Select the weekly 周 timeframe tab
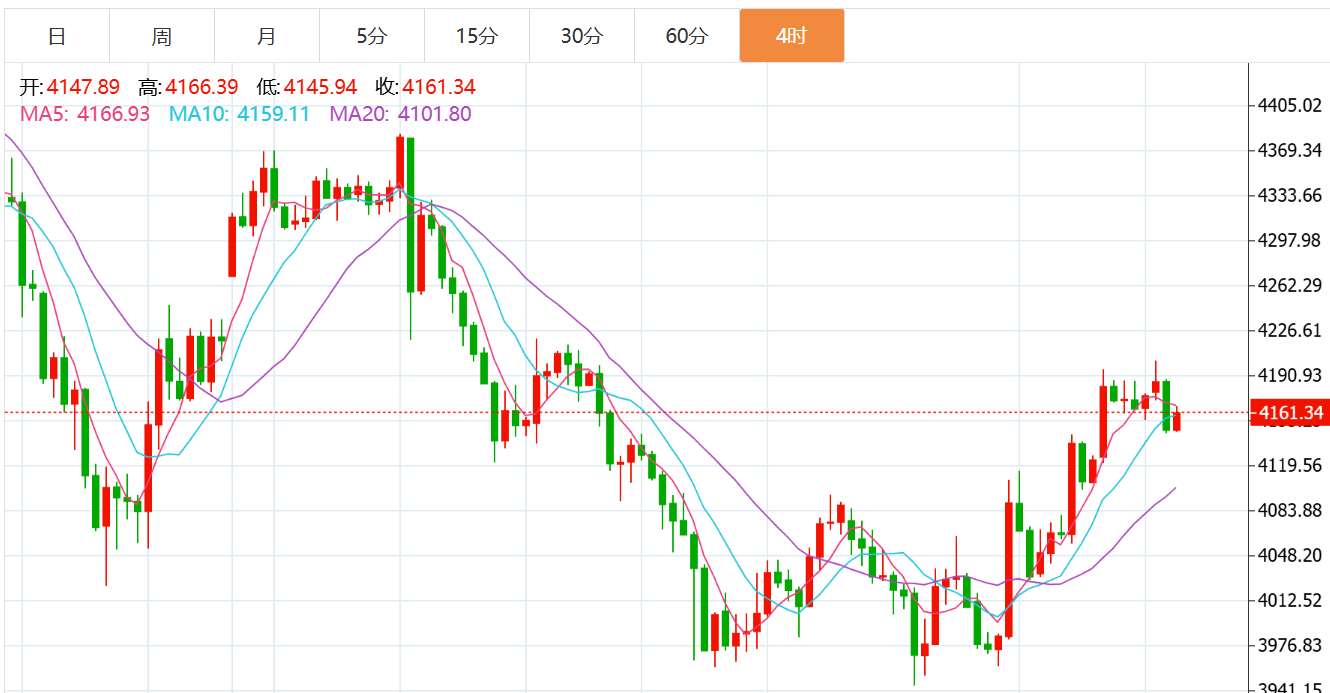Viewport: 1330px width, 693px height. [162, 36]
